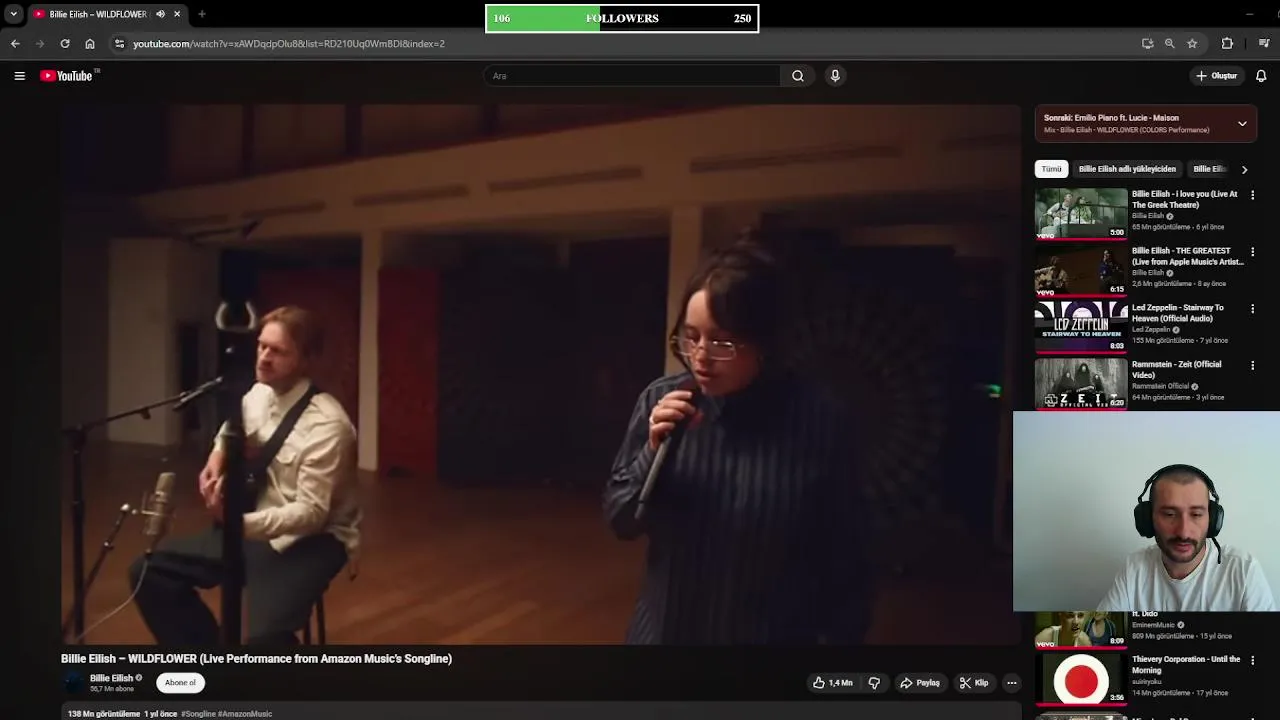Share the video via Paylaş
The width and height of the screenshot is (1280, 720).
[920, 683]
